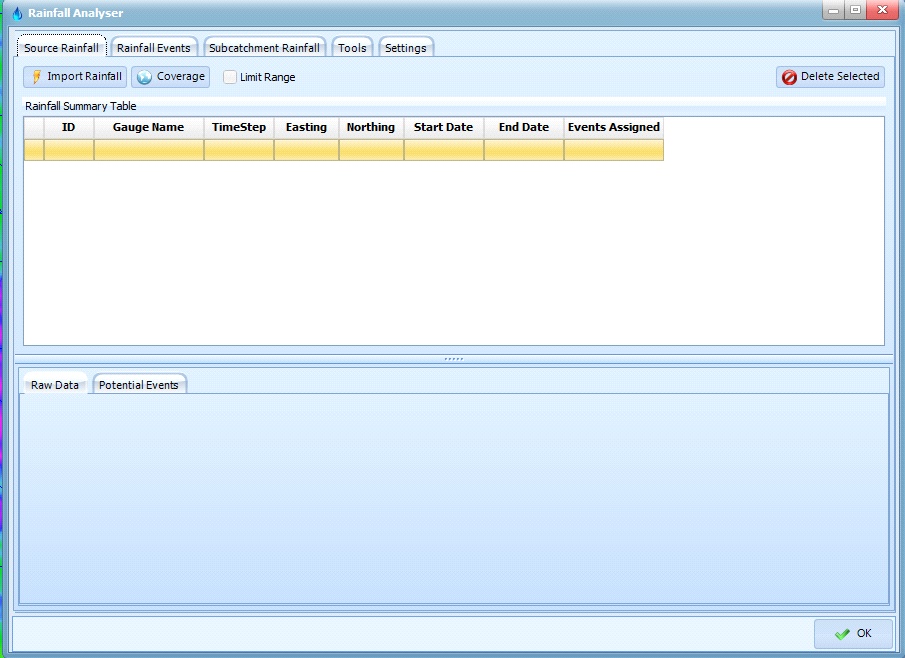
Task: Open the Settings tab
Action: tap(405, 48)
